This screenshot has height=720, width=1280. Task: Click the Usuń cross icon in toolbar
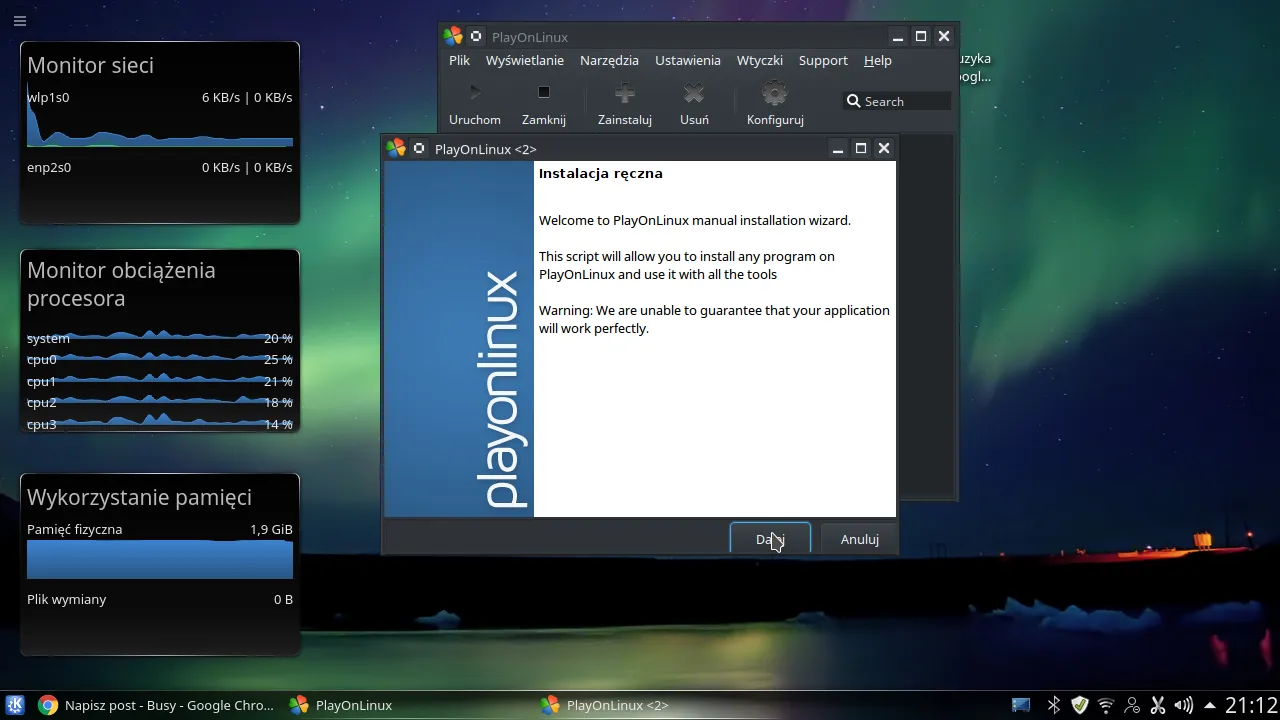[x=694, y=93]
